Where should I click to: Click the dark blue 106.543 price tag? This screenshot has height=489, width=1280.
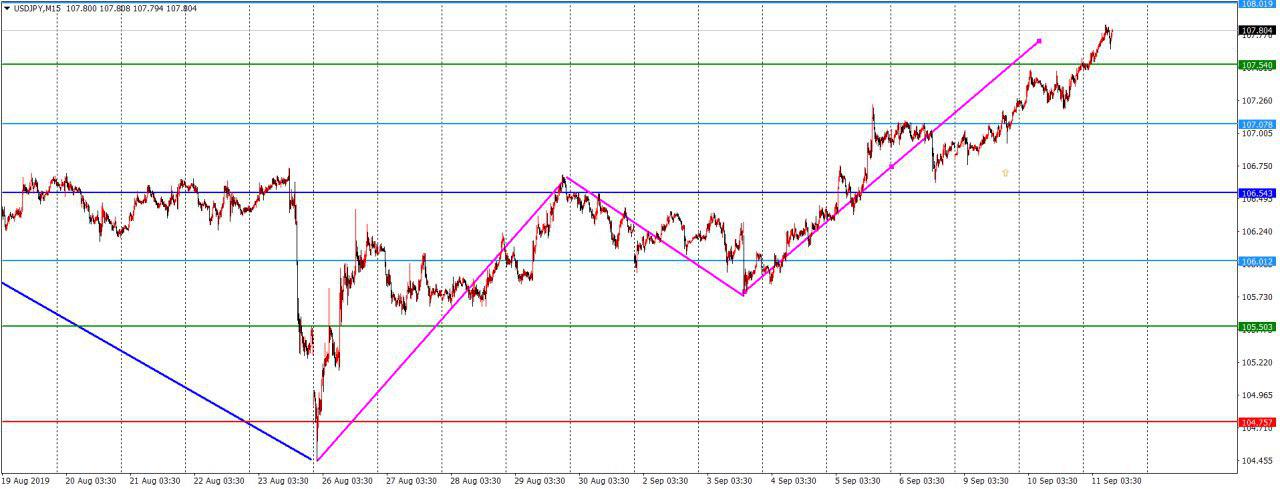[x=1256, y=192]
